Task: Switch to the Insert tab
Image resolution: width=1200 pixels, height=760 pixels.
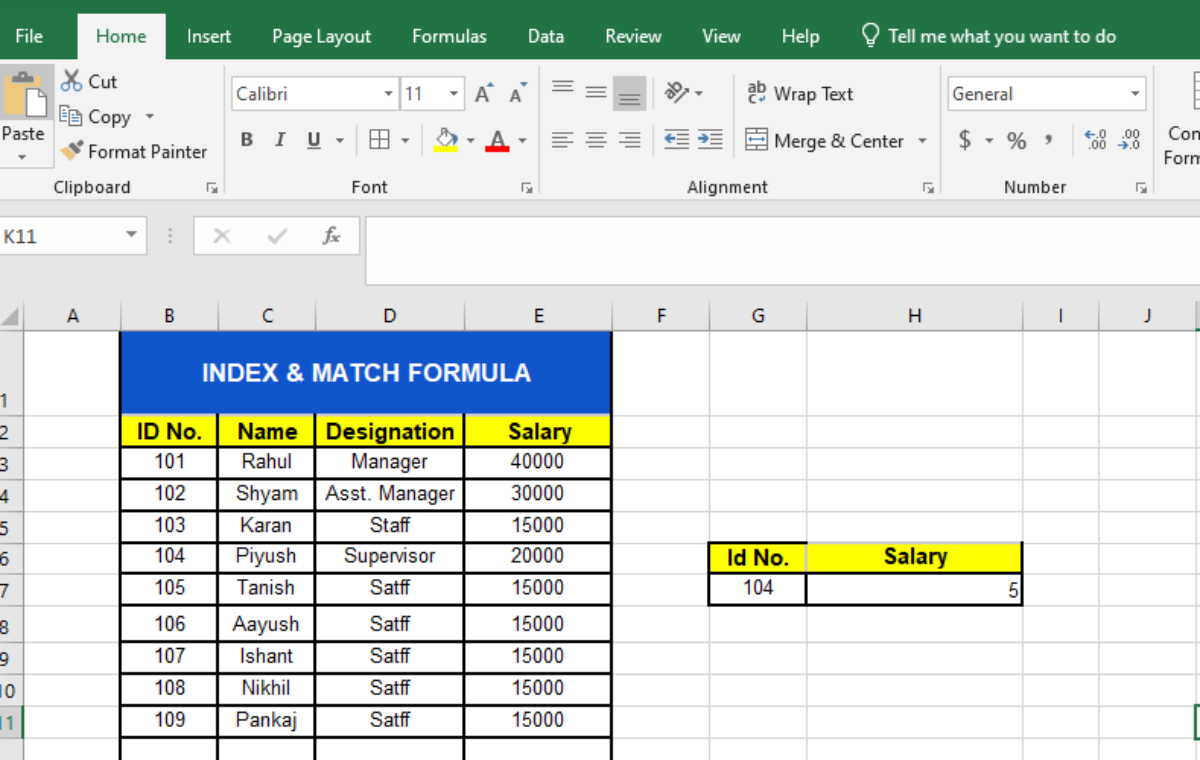Action: 209,36
